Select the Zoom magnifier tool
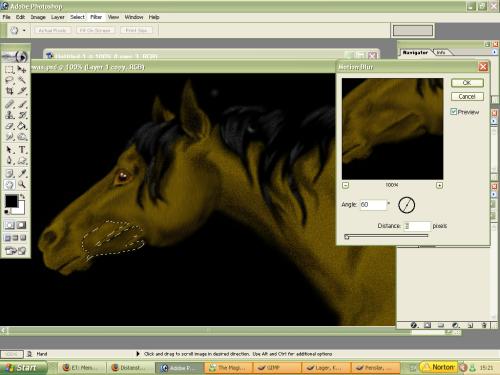 22,184
